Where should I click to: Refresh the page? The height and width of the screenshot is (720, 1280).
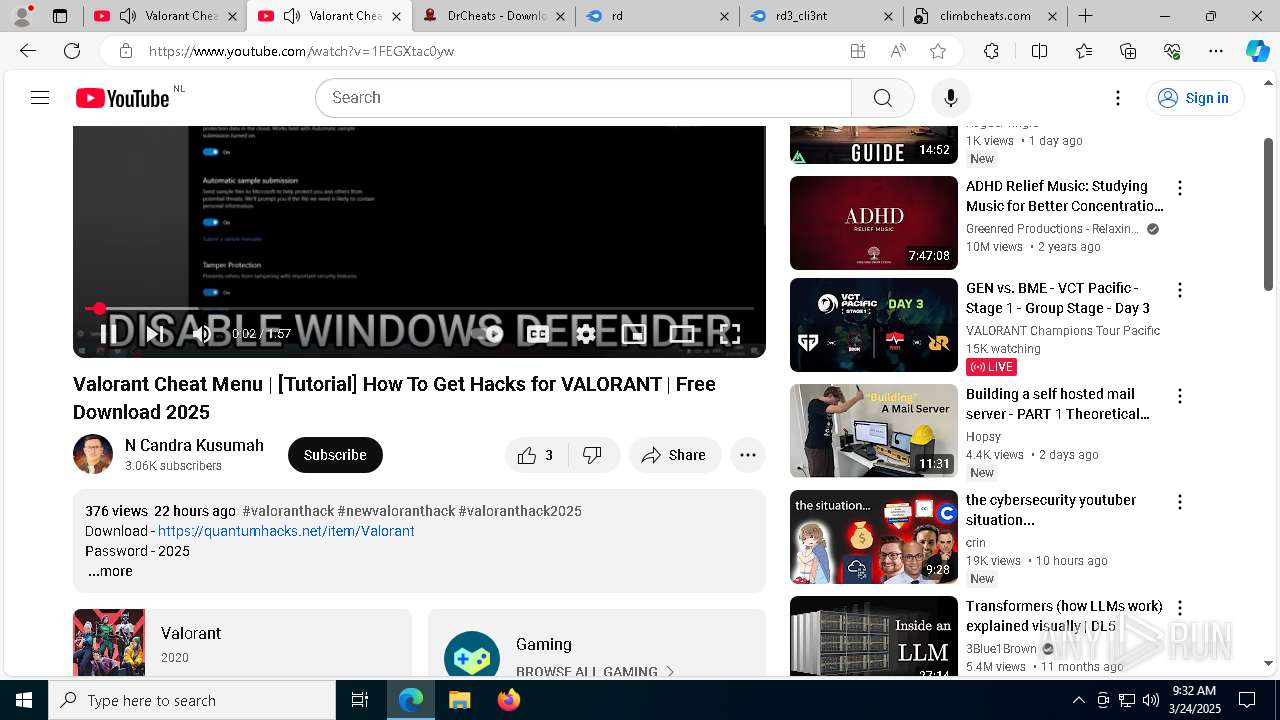[x=72, y=51]
